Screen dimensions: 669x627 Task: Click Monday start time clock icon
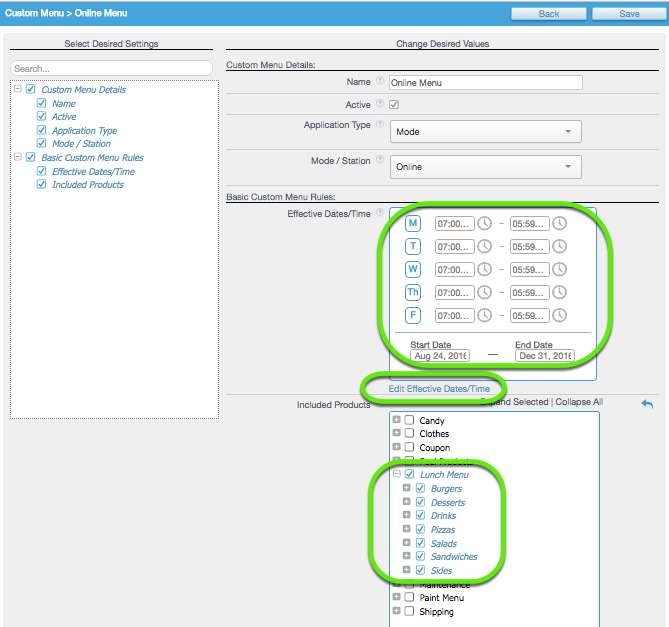484,223
